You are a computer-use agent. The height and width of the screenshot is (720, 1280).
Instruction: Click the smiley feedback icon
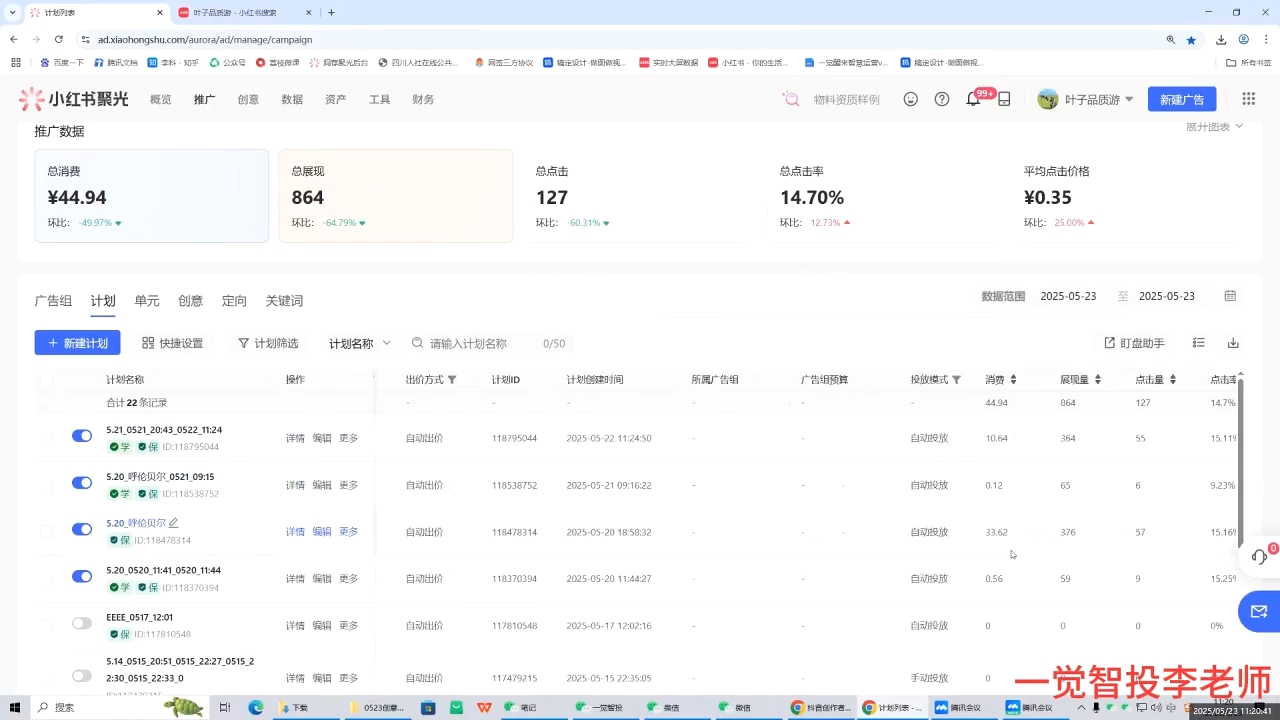click(x=911, y=99)
